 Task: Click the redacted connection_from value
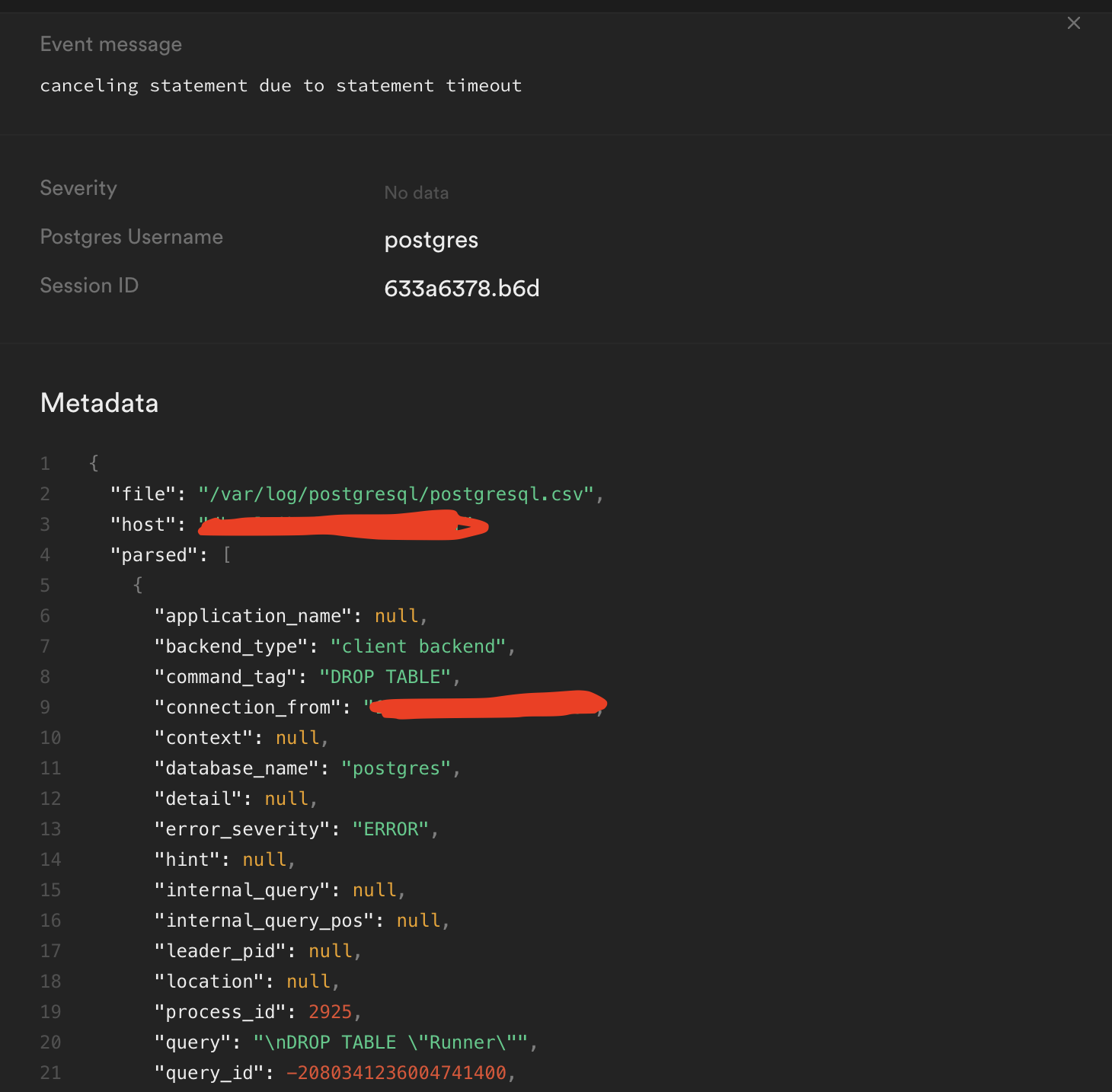coord(487,705)
